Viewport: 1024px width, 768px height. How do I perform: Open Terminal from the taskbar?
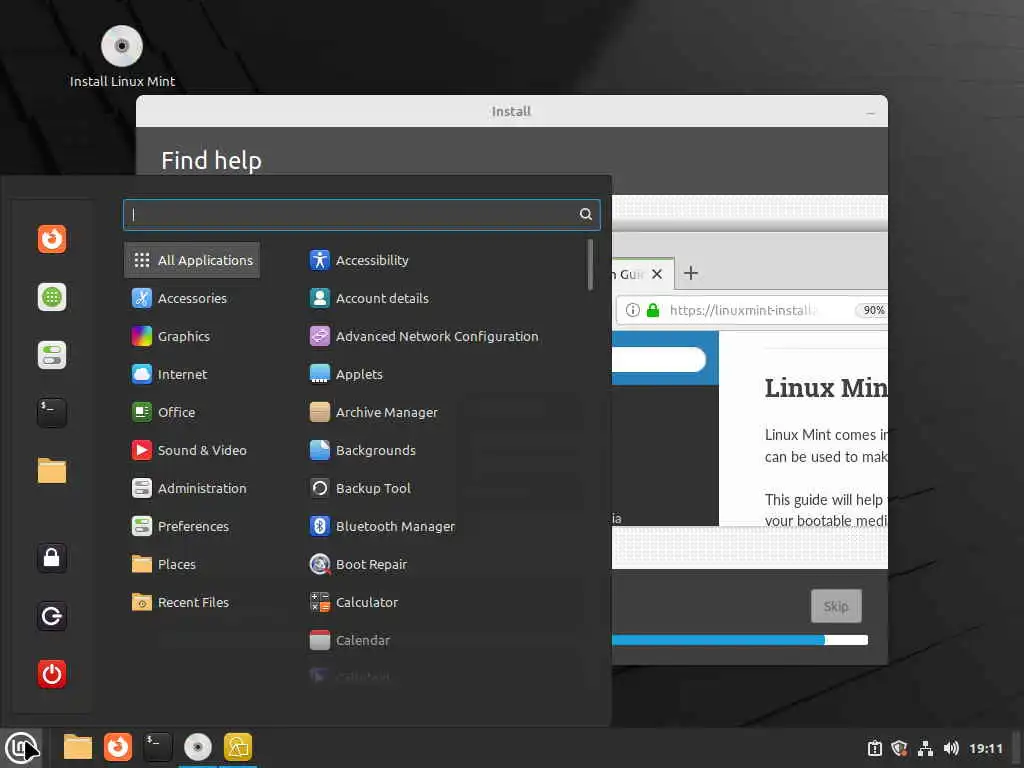(157, 747)
